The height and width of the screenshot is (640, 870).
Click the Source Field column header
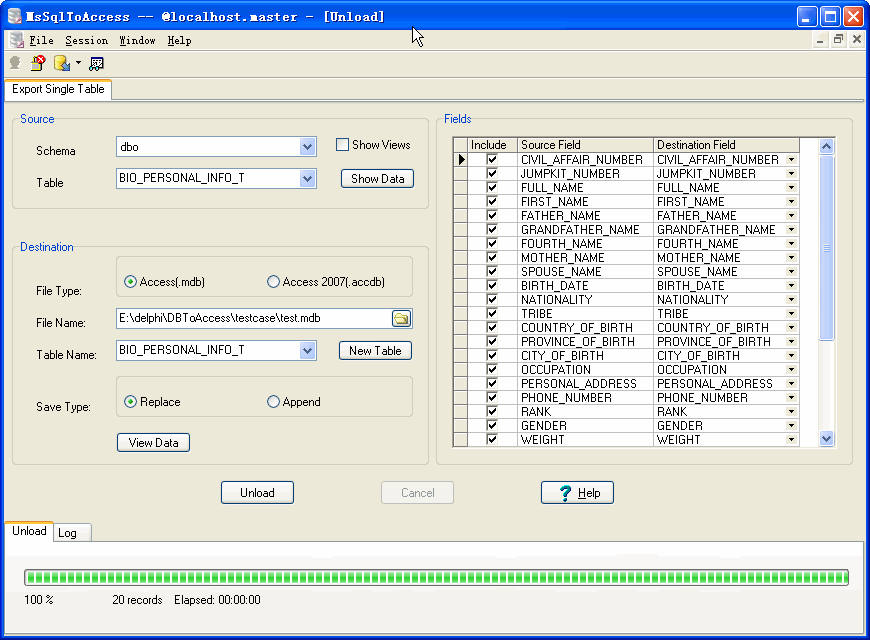tap(585, 145)
